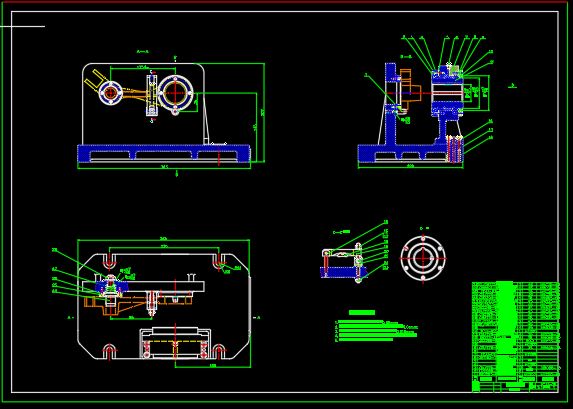Pick the bottom-left mounting slot in the plan view
Image resolution: width=573 pixels, height=409 pixels.
click(109, 352)
